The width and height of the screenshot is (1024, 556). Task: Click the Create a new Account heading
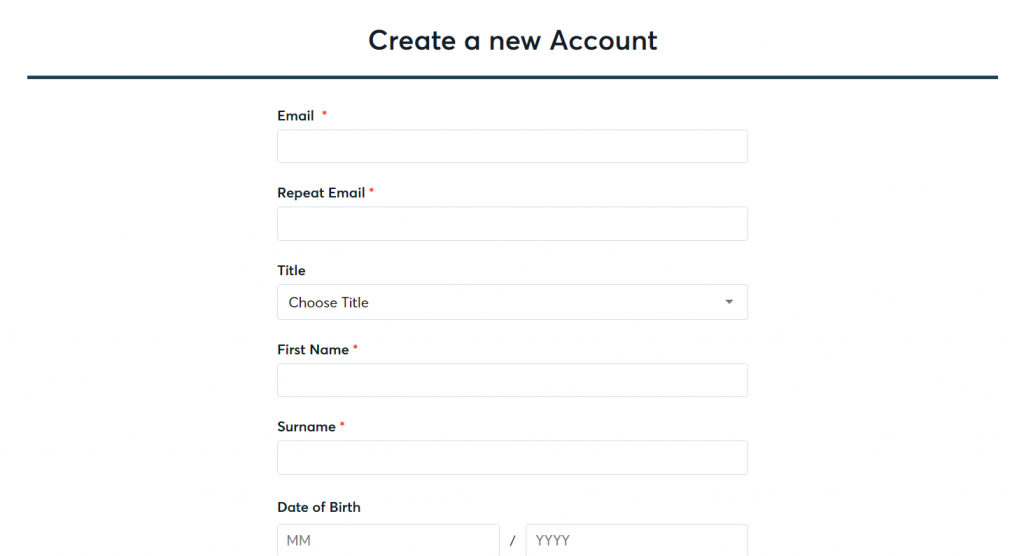pyautogui.click(x=513, y=41)
